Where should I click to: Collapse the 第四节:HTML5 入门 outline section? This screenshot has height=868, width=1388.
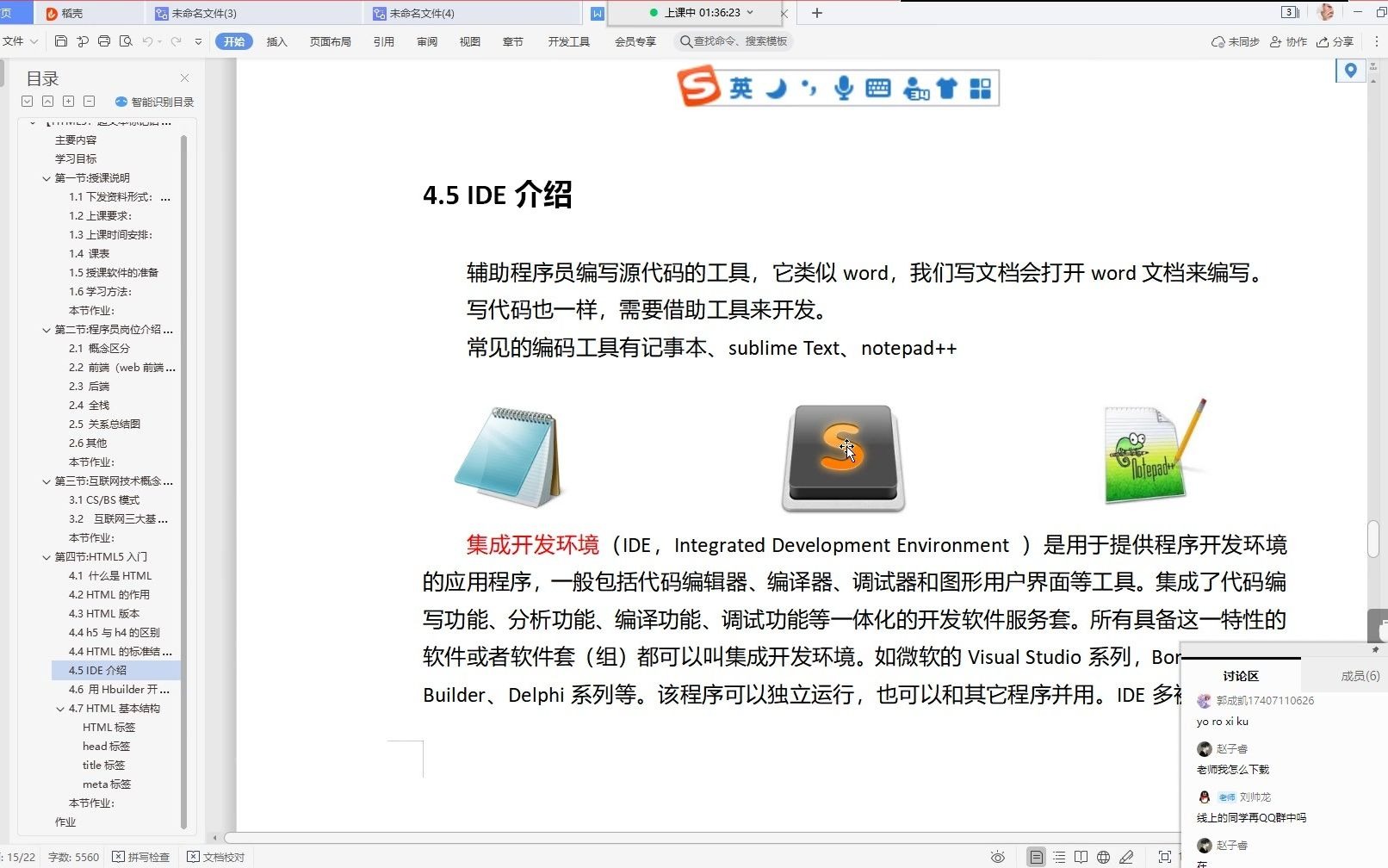46,557
